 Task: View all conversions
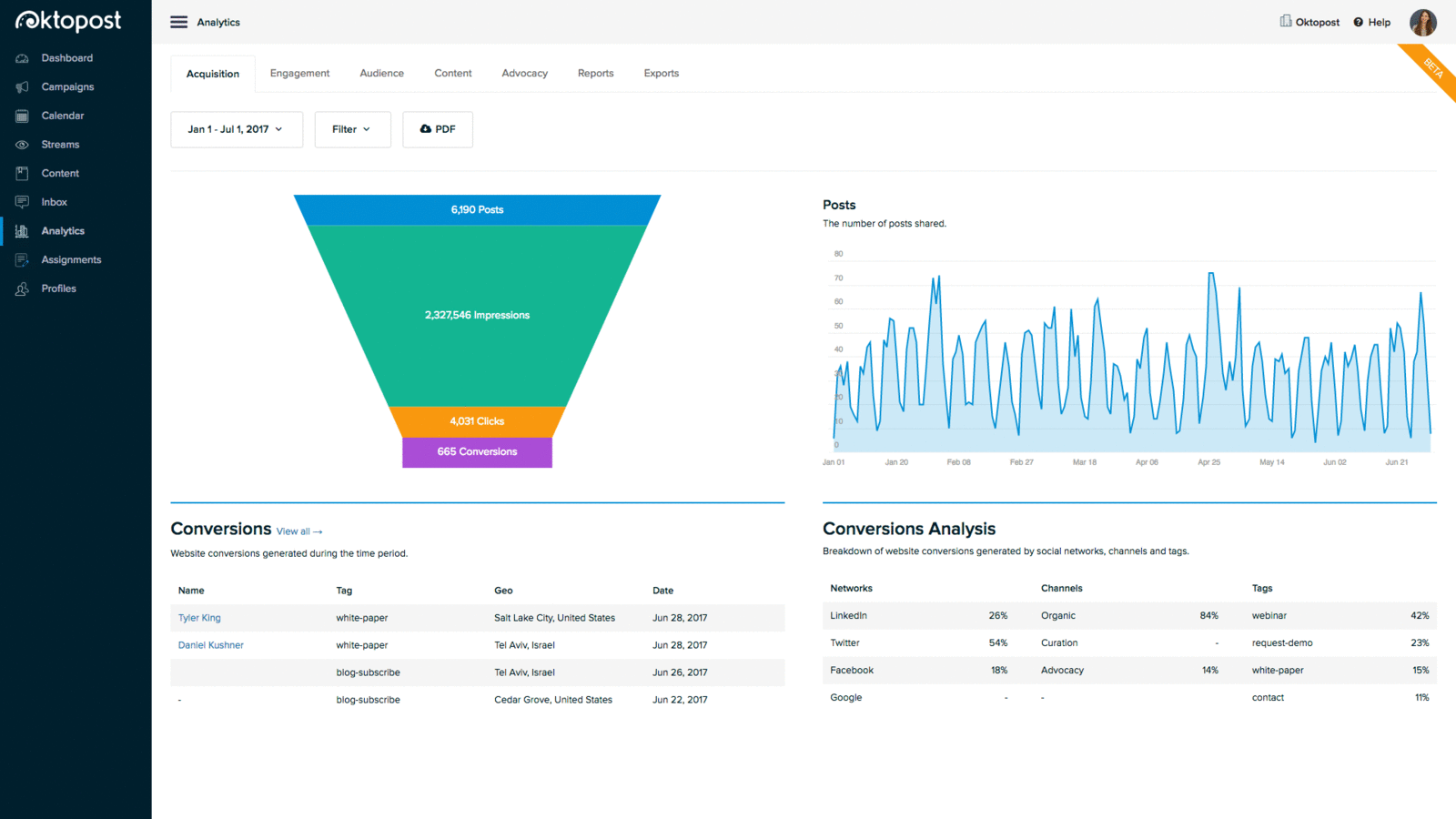[299, 531]
